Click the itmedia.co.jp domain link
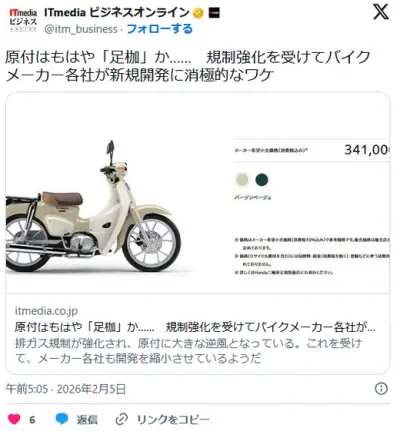The height and width of the screenshot is (431, 400). pyautogui.click(x=46, y=311)
